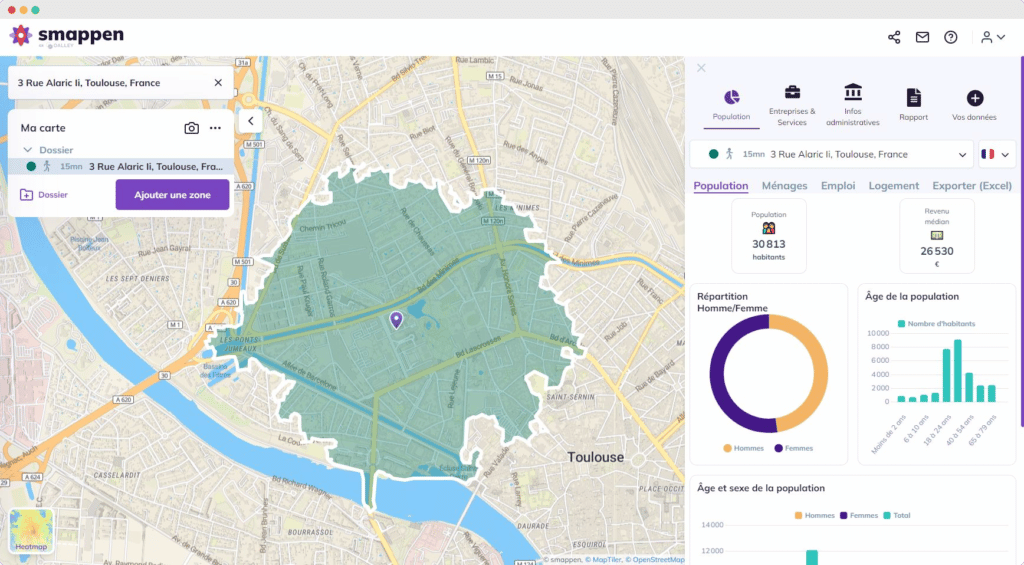Toggle Total legend in age-sex chart
The width and height of the screenshot is (1024, 565).
pyautogui.click(x=897, y=515)
